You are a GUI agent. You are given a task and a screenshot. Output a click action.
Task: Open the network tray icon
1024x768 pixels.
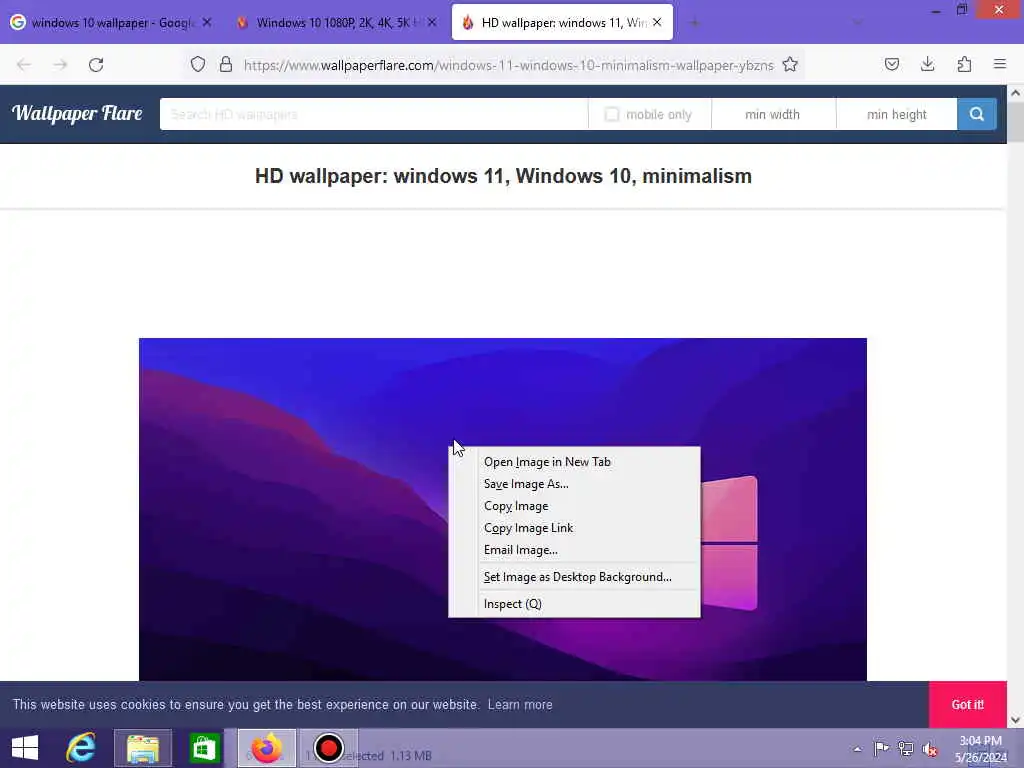906,749
